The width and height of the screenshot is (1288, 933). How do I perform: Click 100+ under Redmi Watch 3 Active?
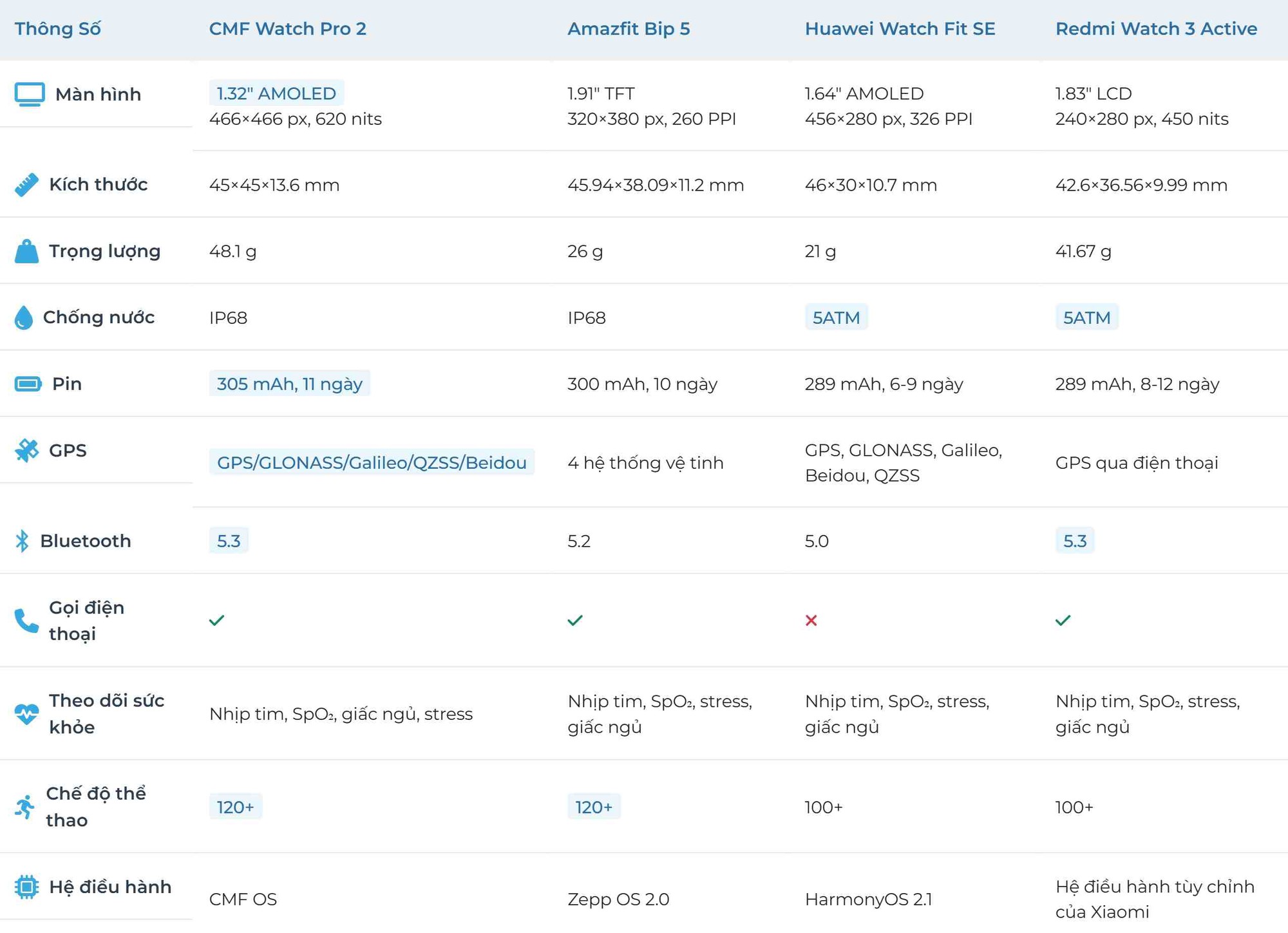pos(1074,807)
